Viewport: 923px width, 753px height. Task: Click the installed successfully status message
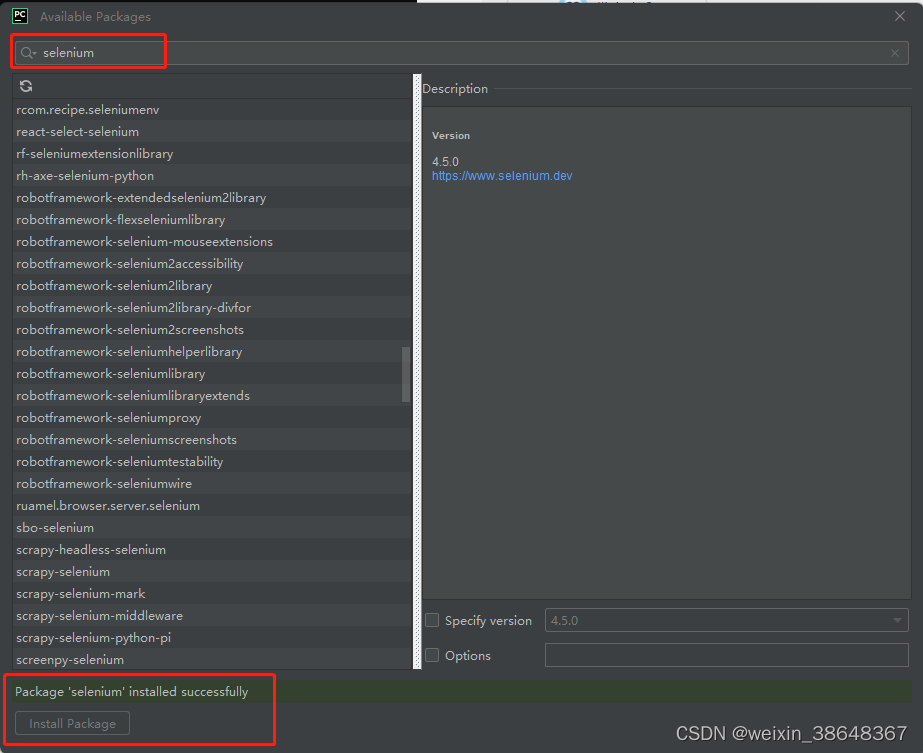pos(131,692)
